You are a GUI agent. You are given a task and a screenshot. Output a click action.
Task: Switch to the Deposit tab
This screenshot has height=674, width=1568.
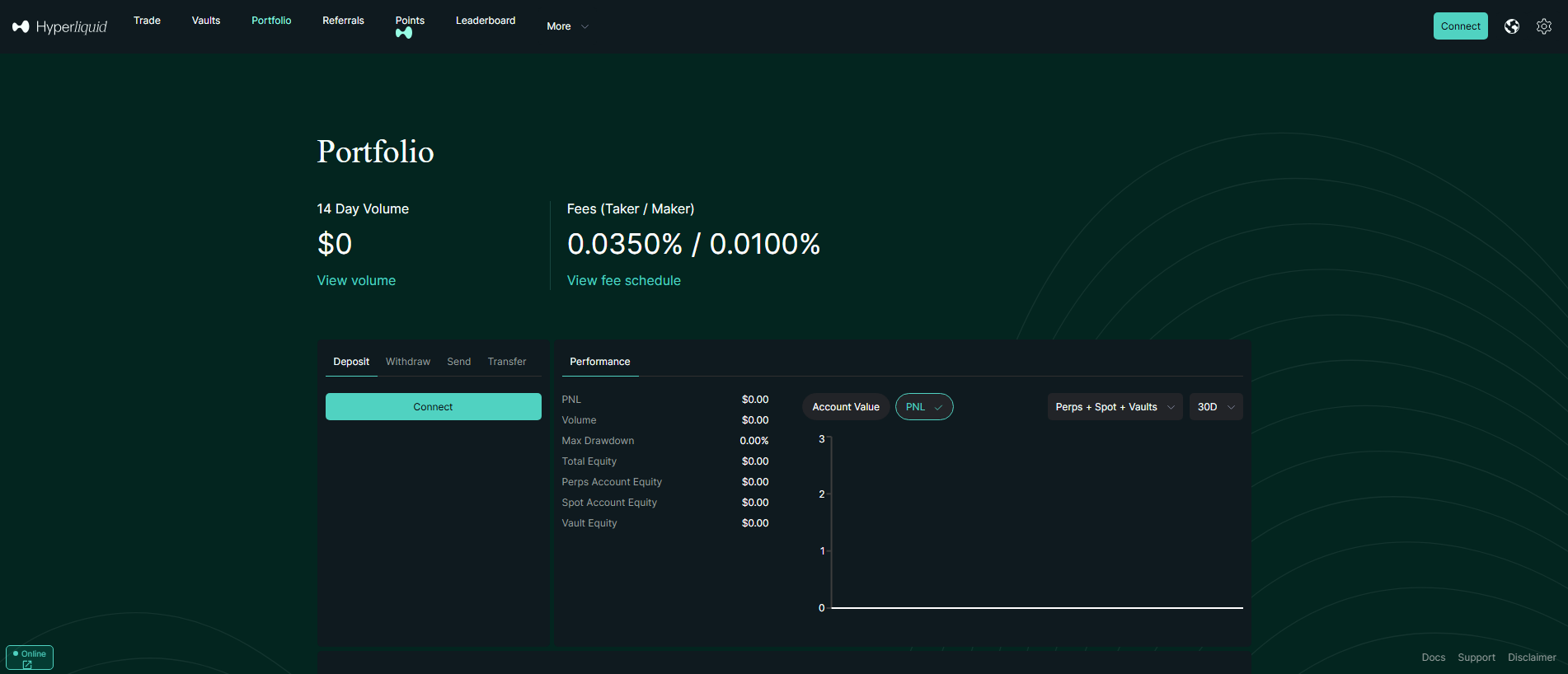351,362
